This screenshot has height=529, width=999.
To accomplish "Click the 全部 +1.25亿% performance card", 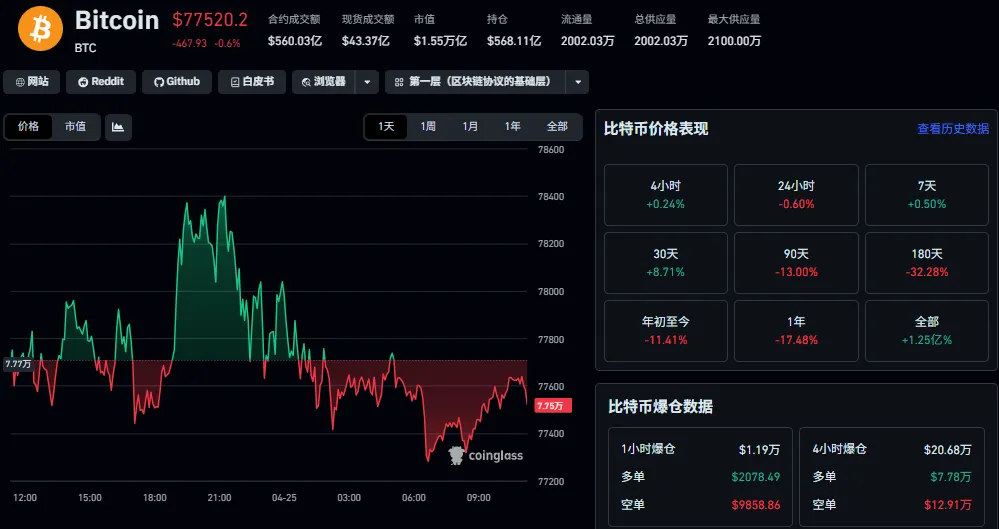I will 927,331.
